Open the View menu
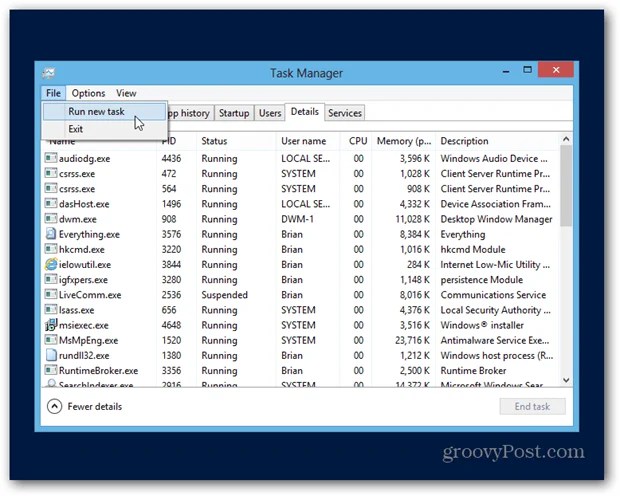 (x=126, y=93)
